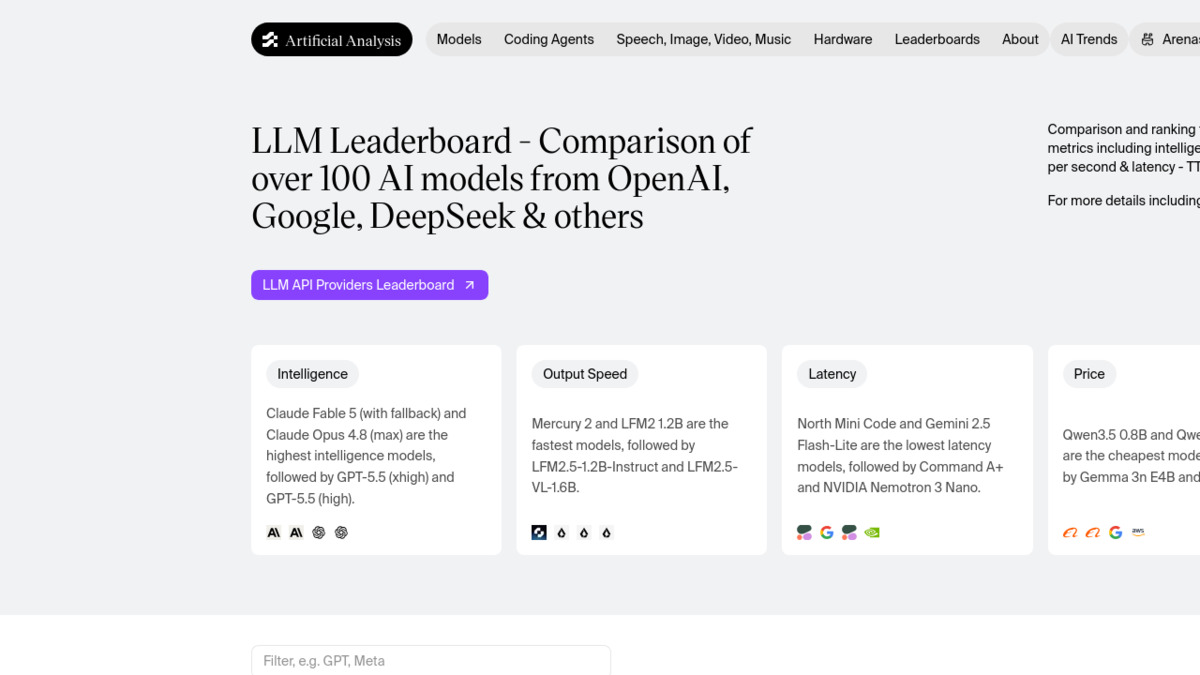
Task: Click the Qwen3.5 0.8B cheapest models text
Action: (1131, 456)
